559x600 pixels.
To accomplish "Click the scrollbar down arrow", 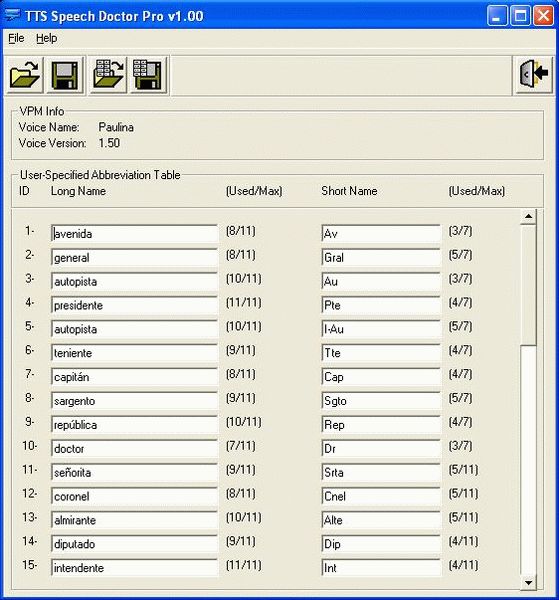I will pos(528,582).
